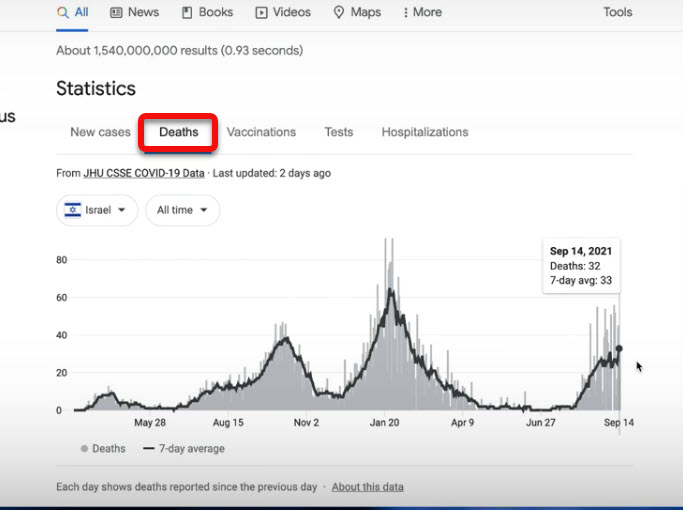View the Hospitalizations statistics tab

[x=425, y=132]
